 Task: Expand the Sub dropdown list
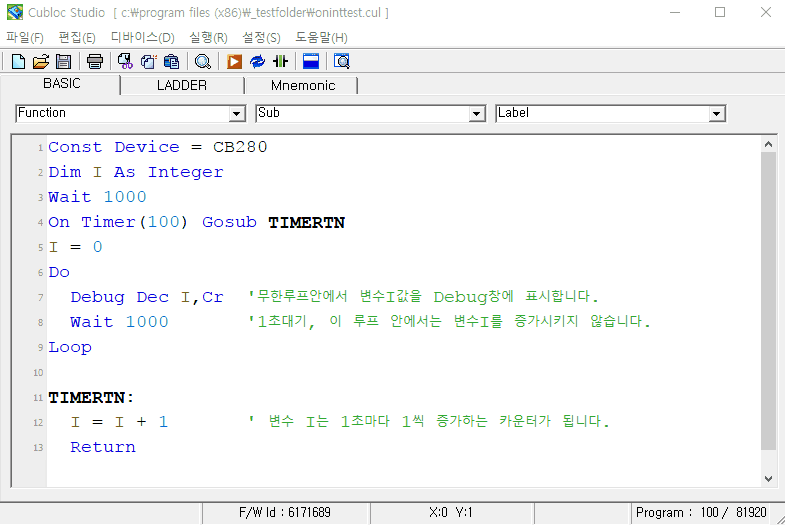[x=477, y=114]
